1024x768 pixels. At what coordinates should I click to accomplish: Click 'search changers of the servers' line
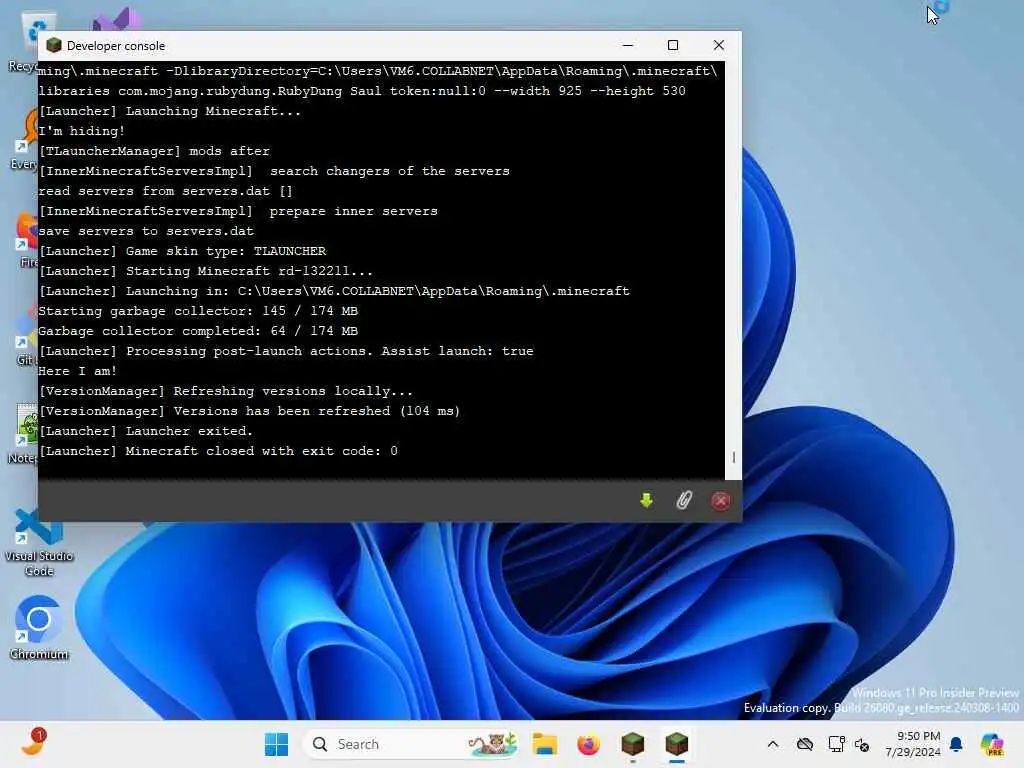click(274, 171)
